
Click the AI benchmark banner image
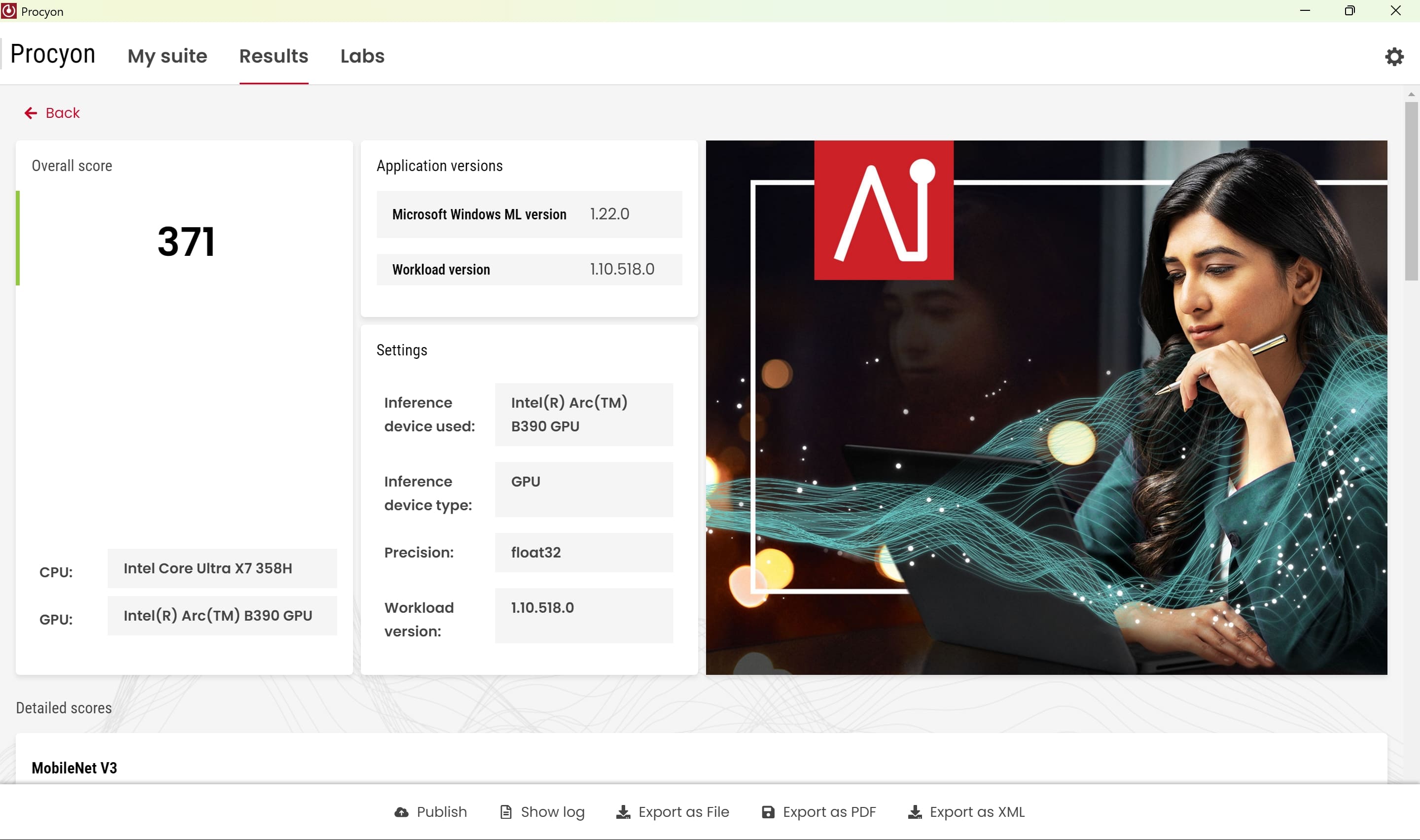(1046, 408)
